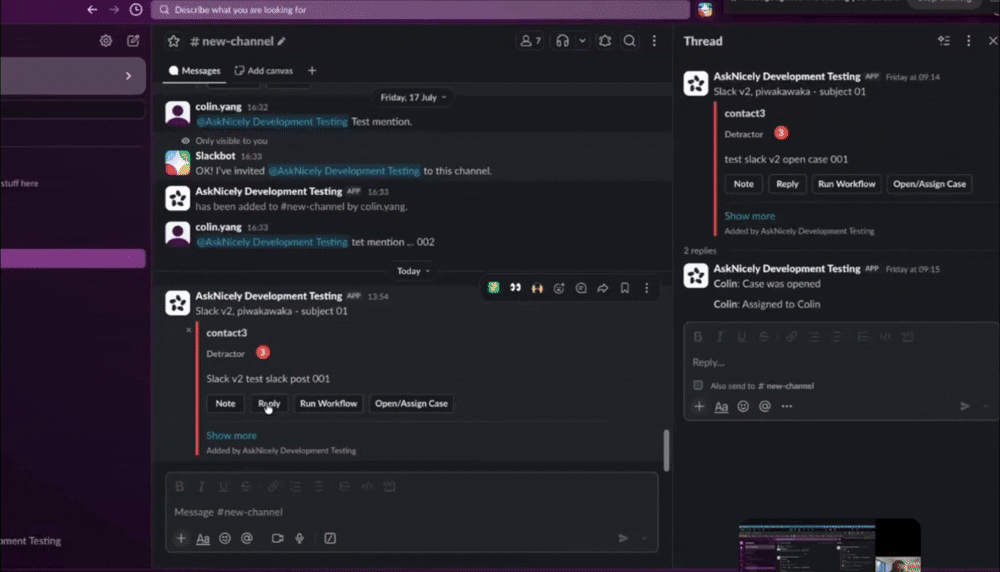Attach file with plus in channel composer
1000x572 pixels.
pyautogui.click(x=181, y=538)
